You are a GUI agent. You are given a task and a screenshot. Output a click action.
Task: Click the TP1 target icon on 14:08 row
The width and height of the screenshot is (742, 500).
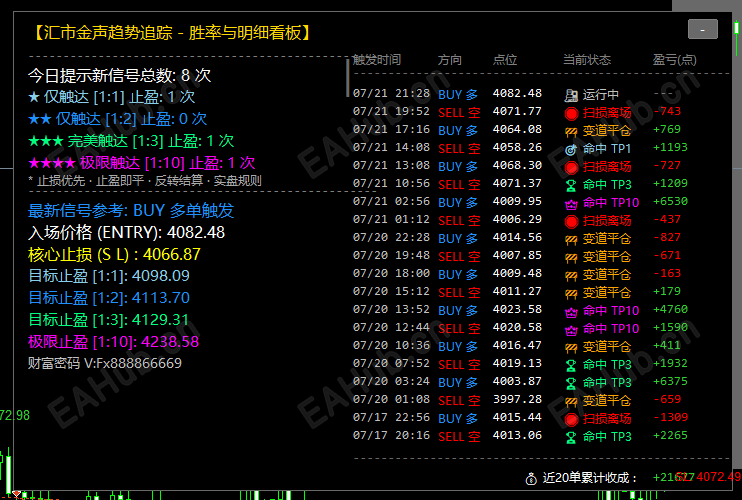pos(571,149)
